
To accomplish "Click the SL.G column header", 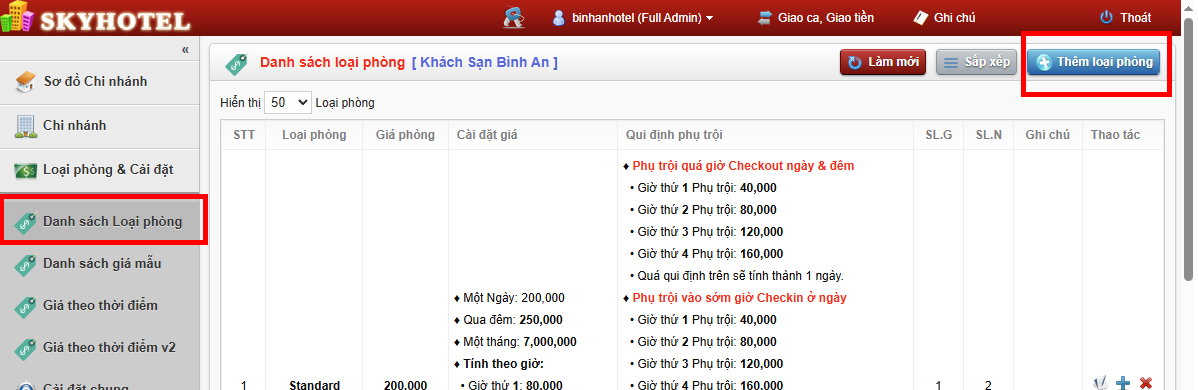I will pos(937,135).
